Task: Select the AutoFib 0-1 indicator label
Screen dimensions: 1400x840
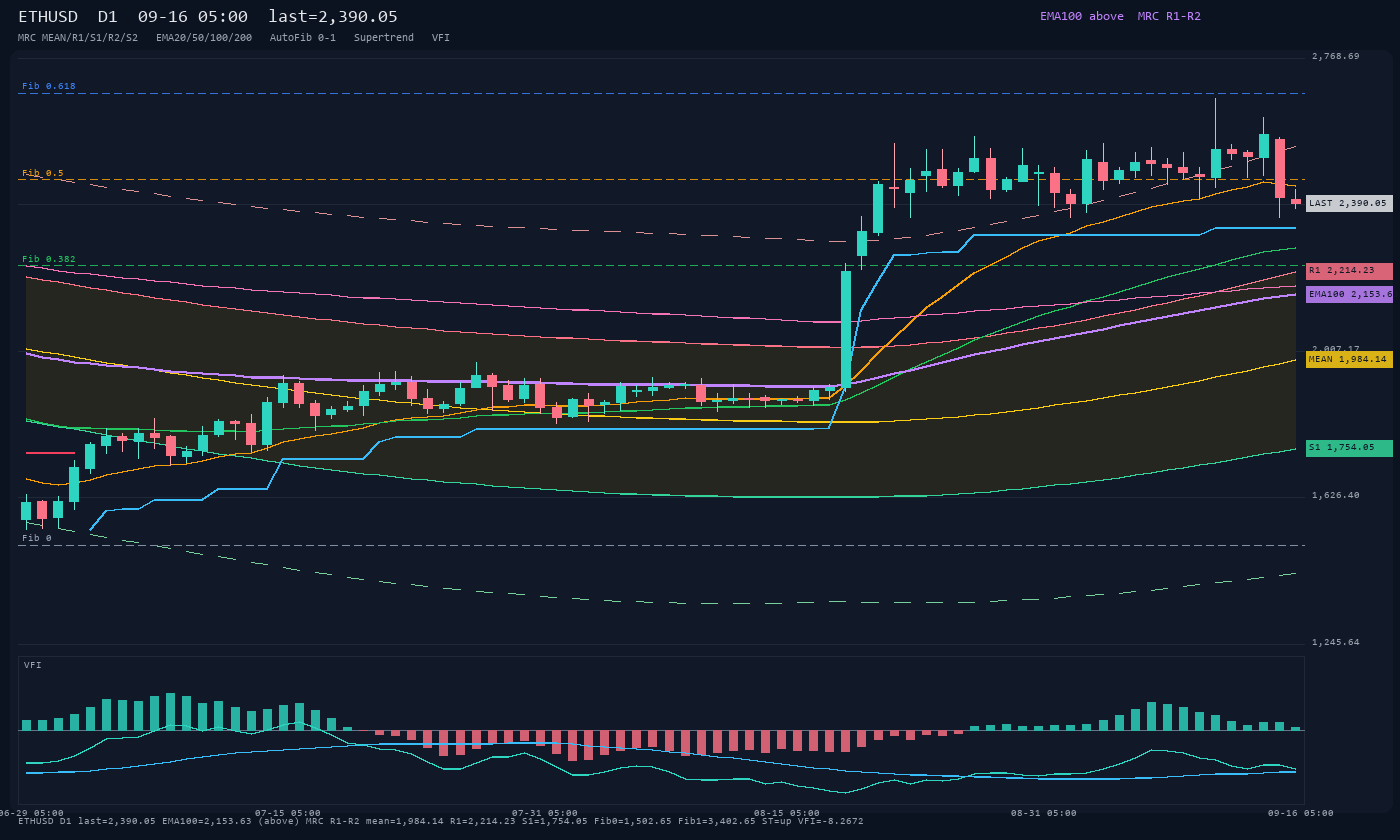Action: pyautogui.click(x=303, y=37)
